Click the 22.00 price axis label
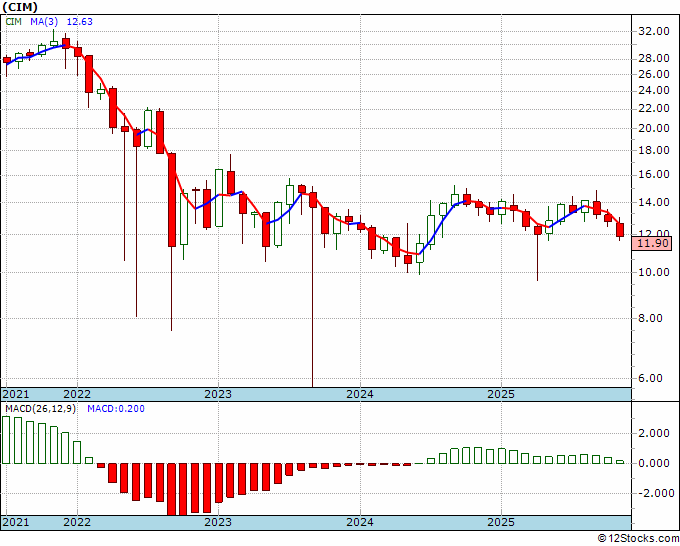680x546 pixels. click(x=654, y=108)
